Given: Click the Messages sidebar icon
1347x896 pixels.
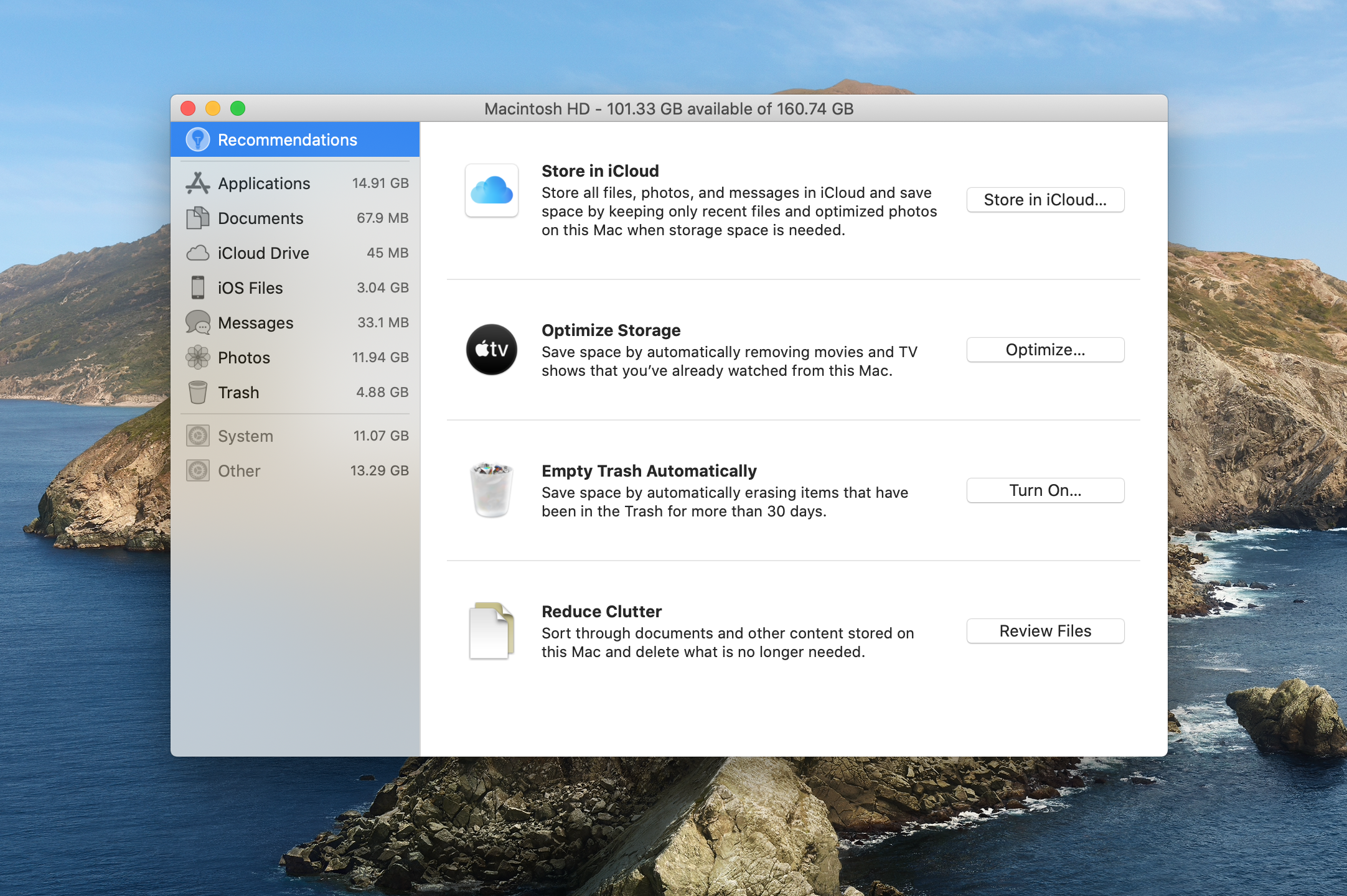Looking at the screenshot, I should point(197,322).
